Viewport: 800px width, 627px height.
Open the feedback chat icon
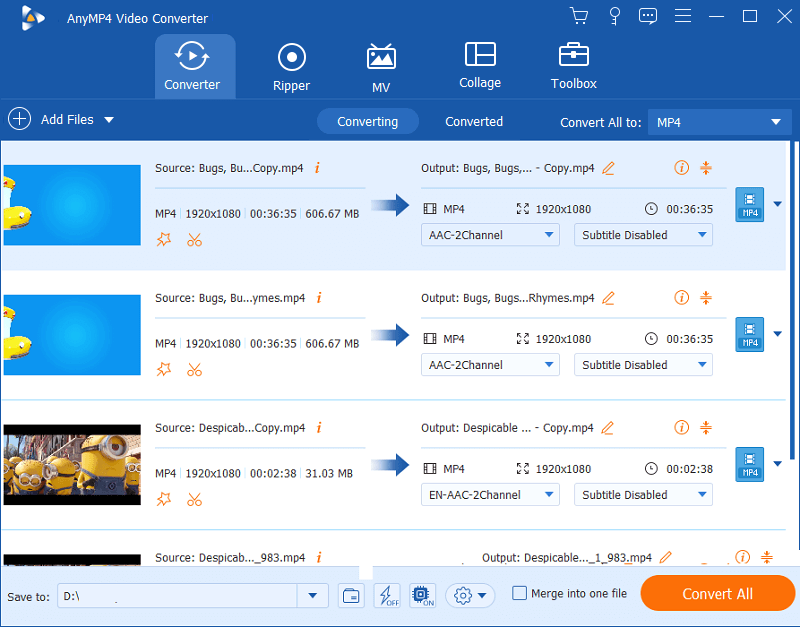648,16
